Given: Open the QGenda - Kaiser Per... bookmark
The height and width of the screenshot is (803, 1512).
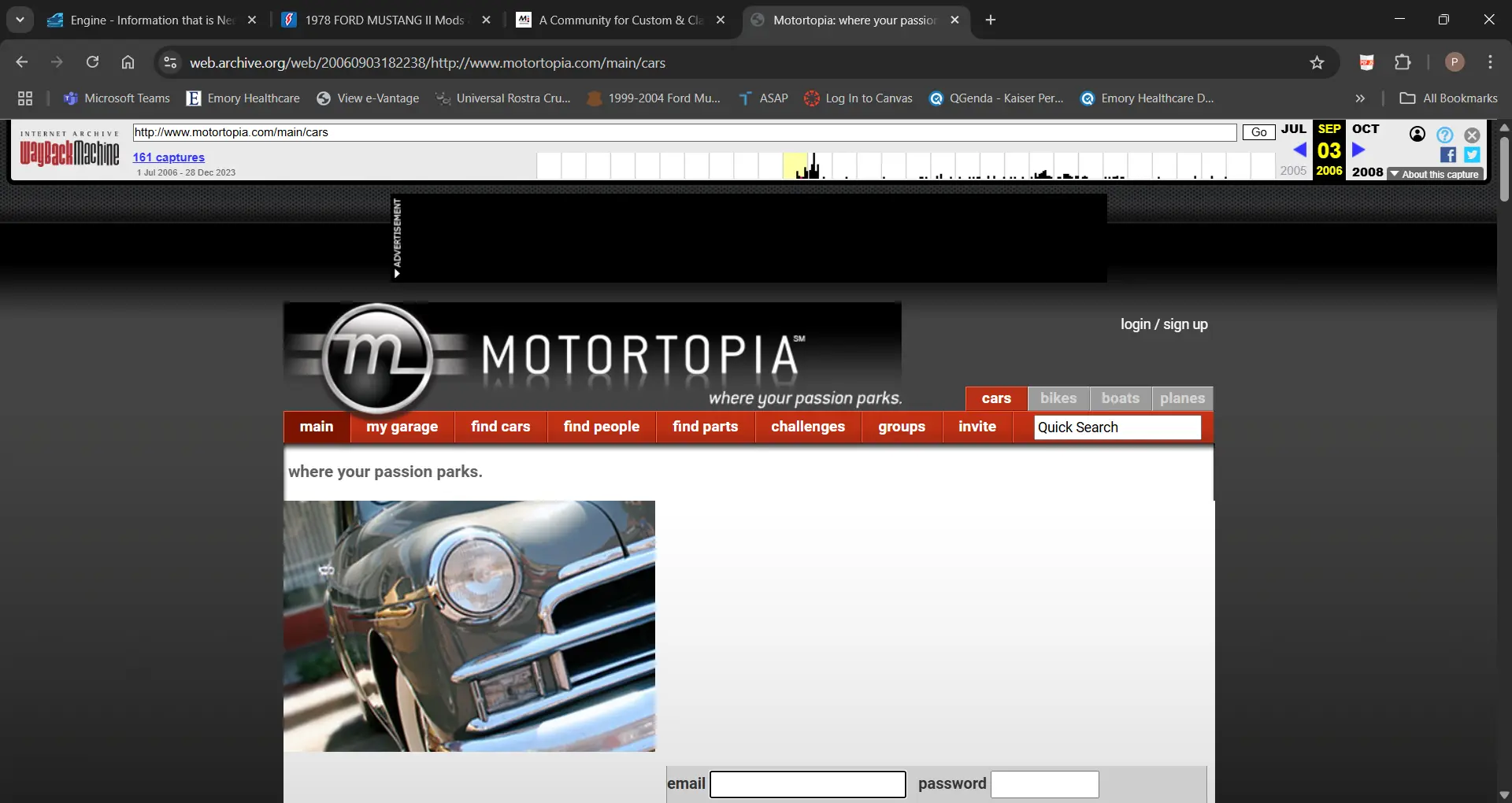Looking at the screenshot, I should [996, 98].
